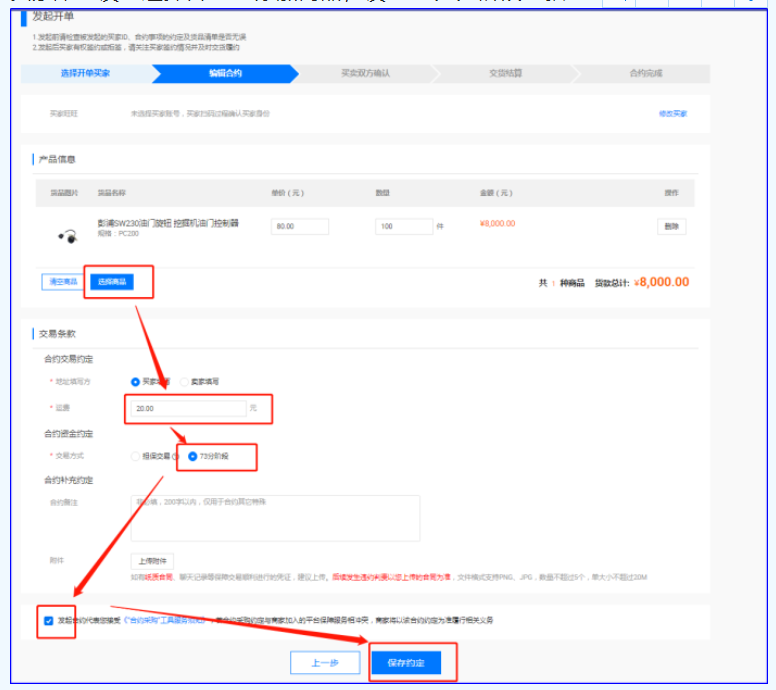
Task: Click the 保存约定 button
Action: tap(413, 662)
